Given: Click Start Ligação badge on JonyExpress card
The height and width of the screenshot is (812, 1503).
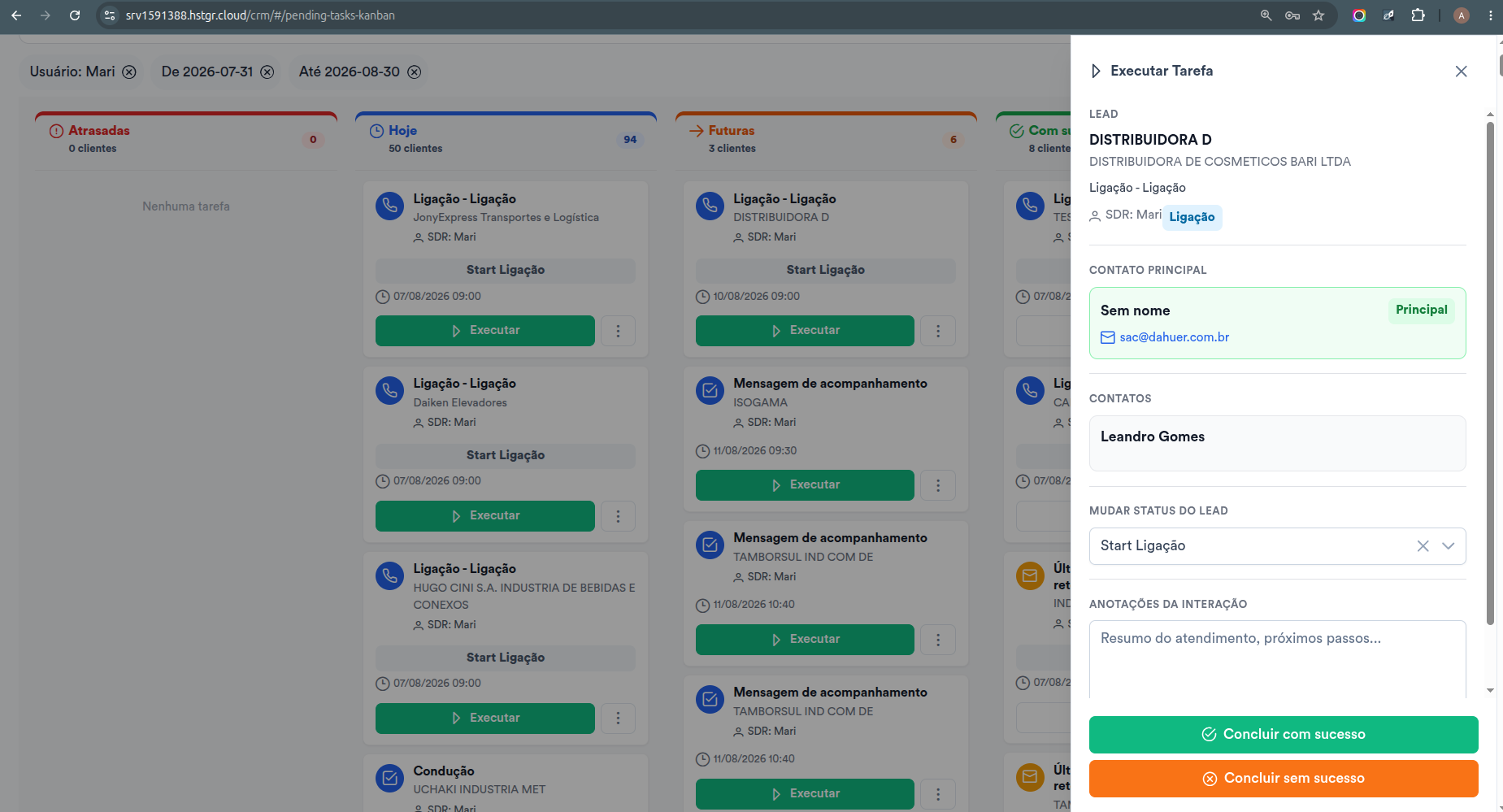Looking at the screenshot, I should pos(506,271).
